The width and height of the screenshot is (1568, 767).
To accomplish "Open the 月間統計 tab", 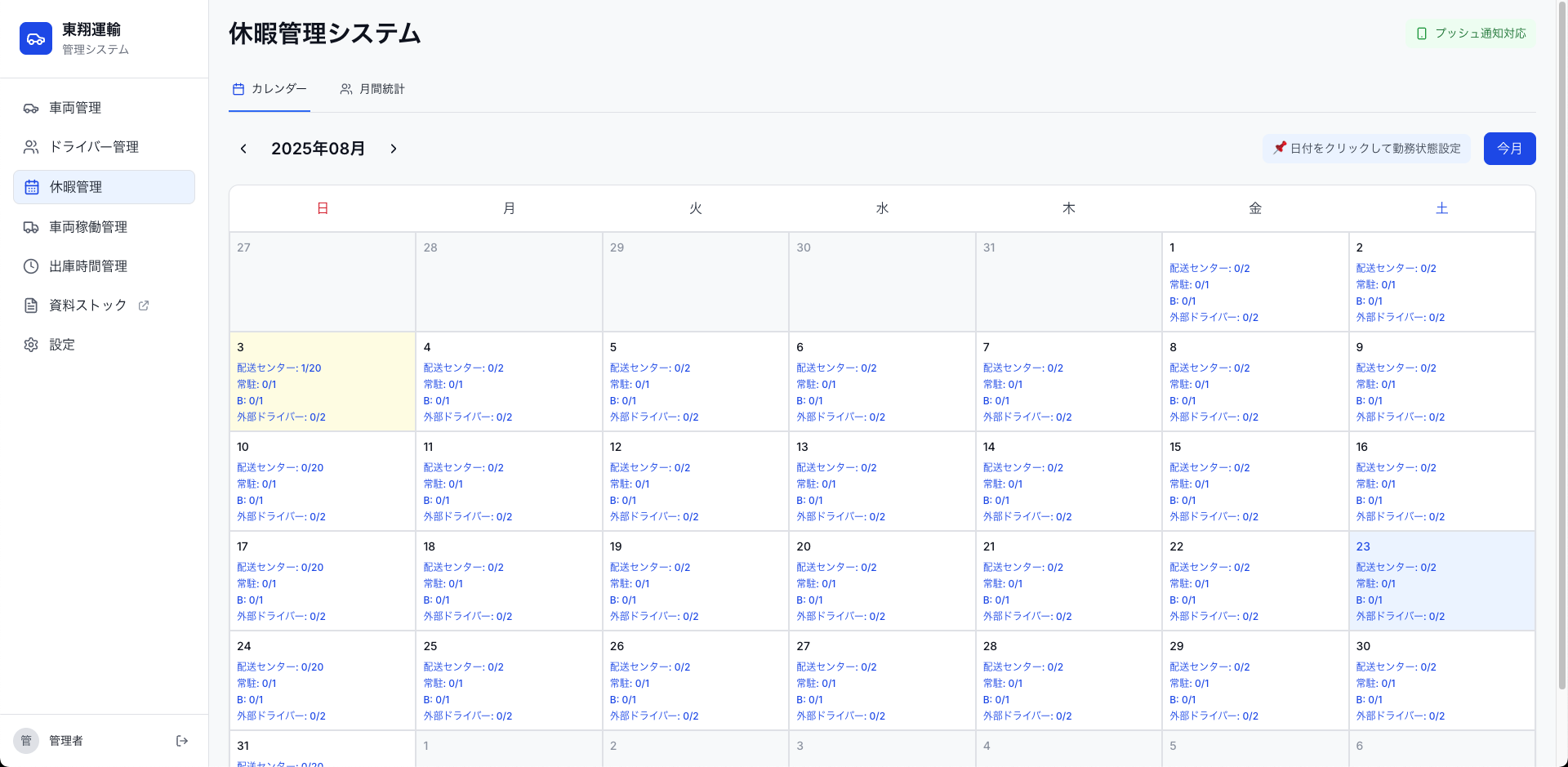I will click(372, 89).
